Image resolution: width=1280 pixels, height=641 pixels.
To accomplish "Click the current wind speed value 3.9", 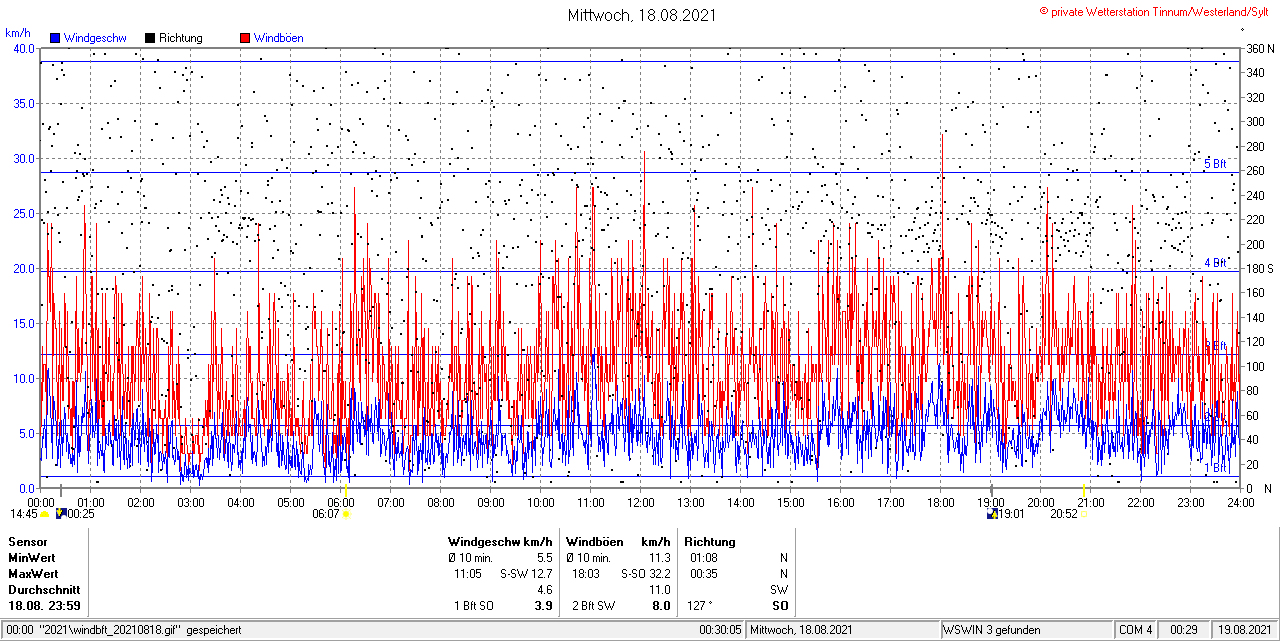I will pyautogui.click(x=544, y=606).
